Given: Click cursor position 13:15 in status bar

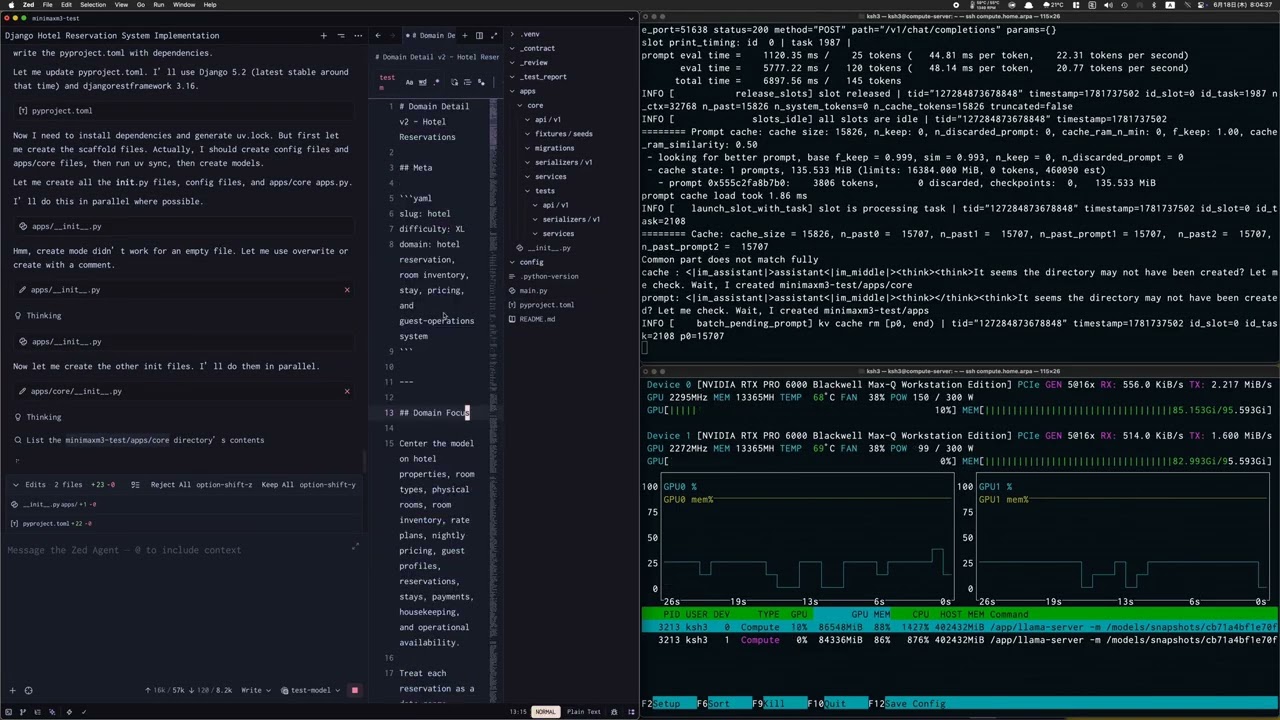Looking at the screenshot, I should pyautogui.click(x=517, y=712).
